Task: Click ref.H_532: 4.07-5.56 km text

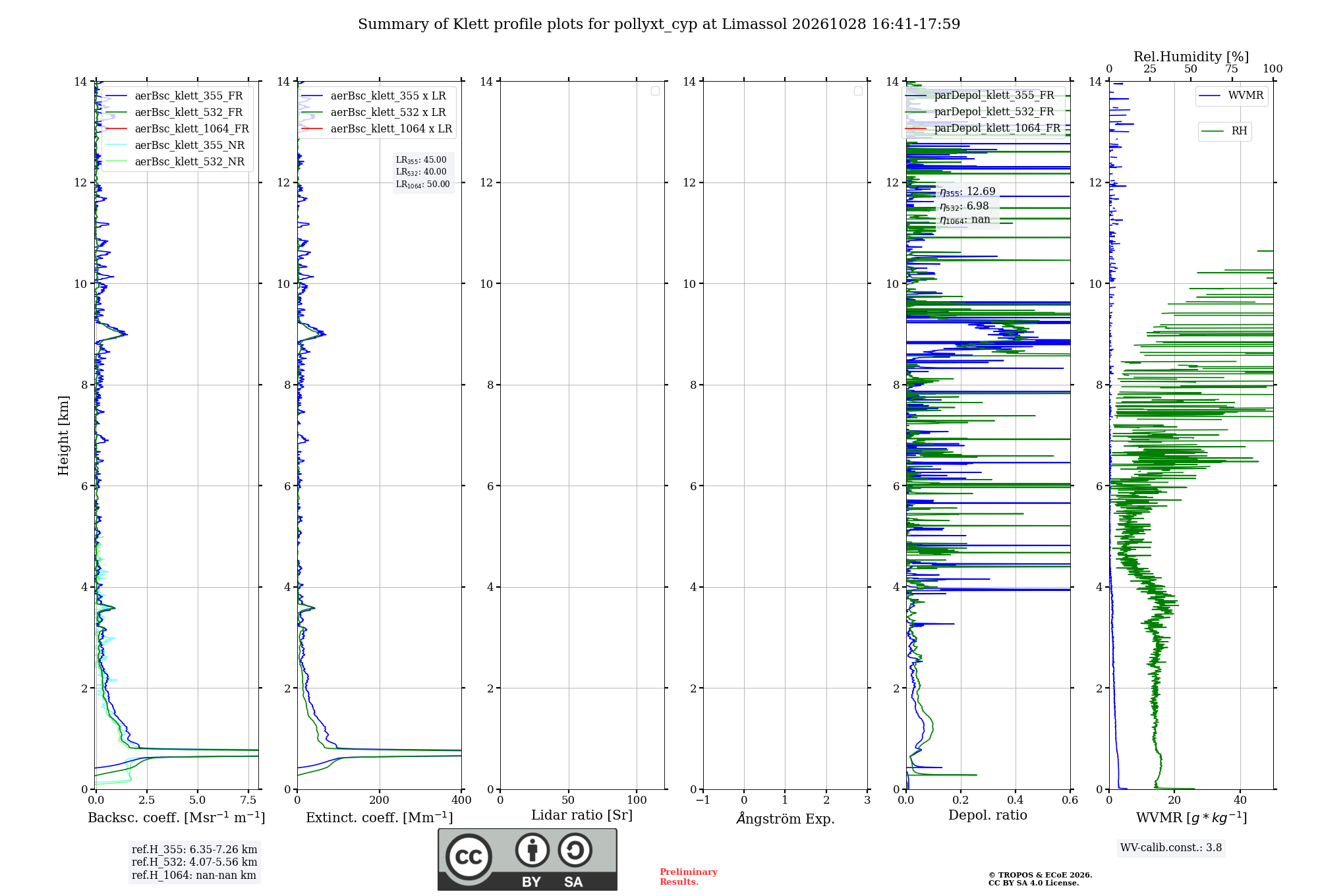Action: pos(194,862)
